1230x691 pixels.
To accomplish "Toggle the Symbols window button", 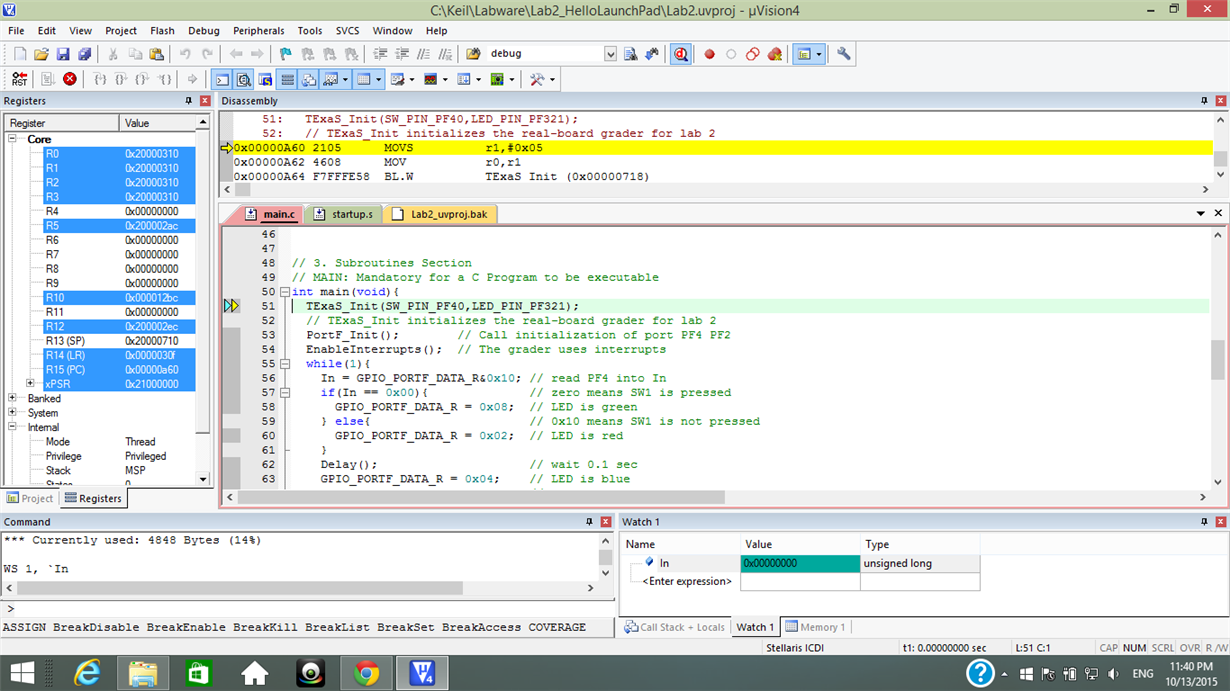I will 265,79.
